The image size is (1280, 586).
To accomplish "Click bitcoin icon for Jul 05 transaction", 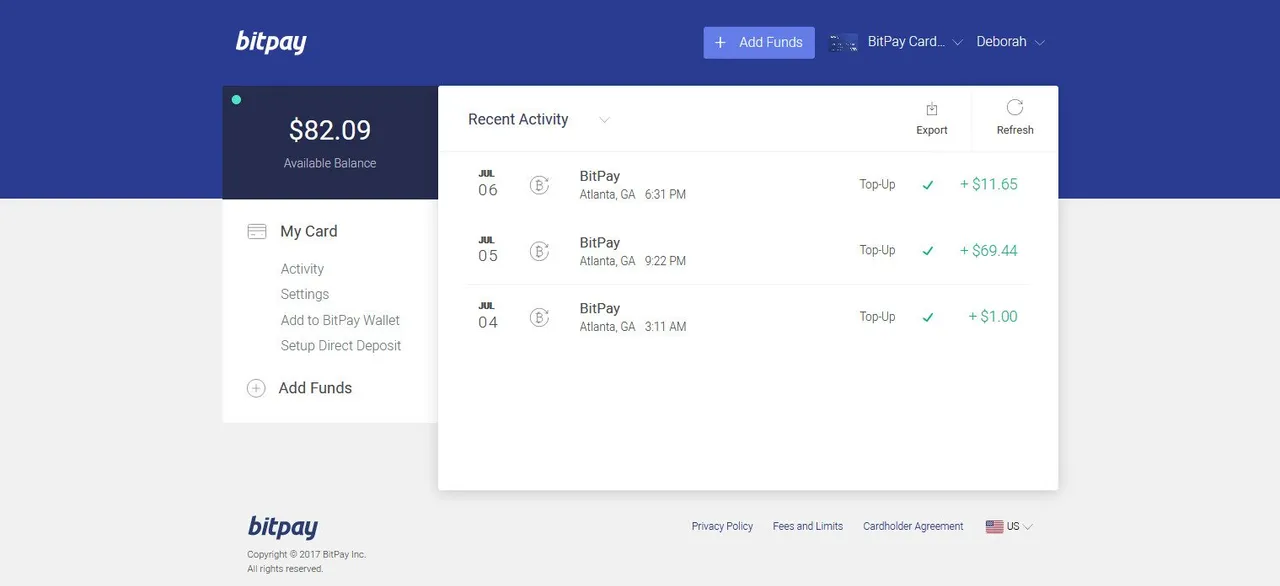I will pyautogui.click(x=539, y=251).
